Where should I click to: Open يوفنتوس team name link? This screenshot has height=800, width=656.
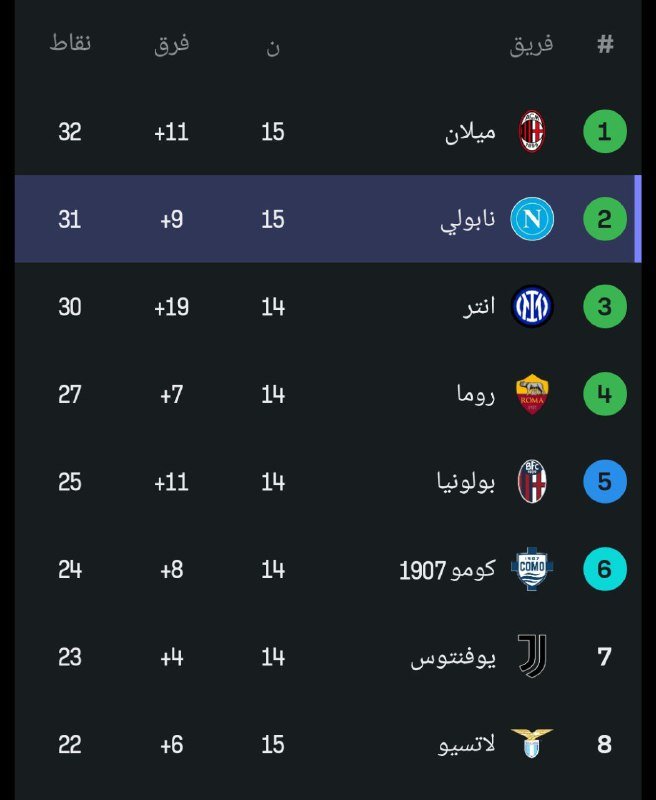(x=452, y=657)
